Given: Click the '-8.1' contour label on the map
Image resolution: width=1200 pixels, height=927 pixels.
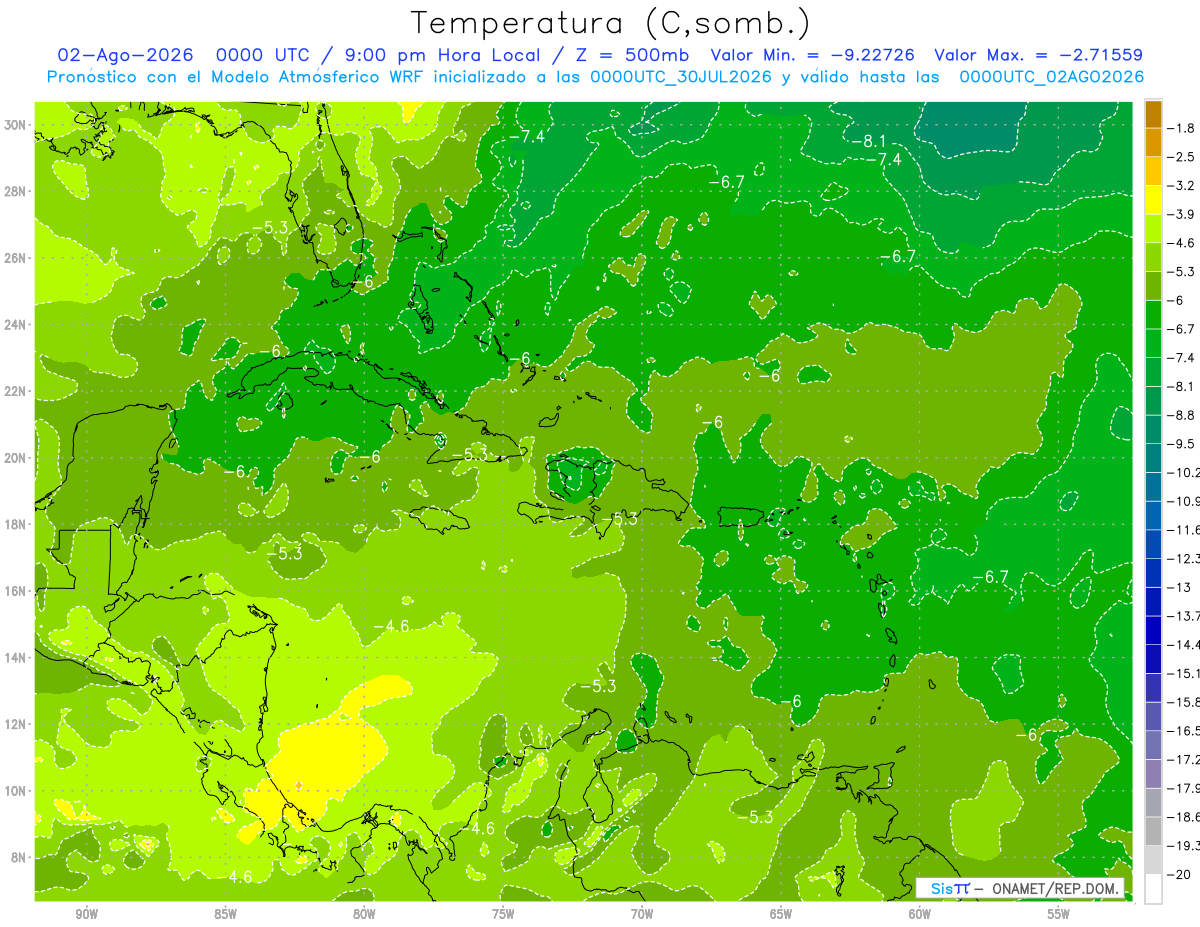Looking at the screenshot, I should (868, 140).
